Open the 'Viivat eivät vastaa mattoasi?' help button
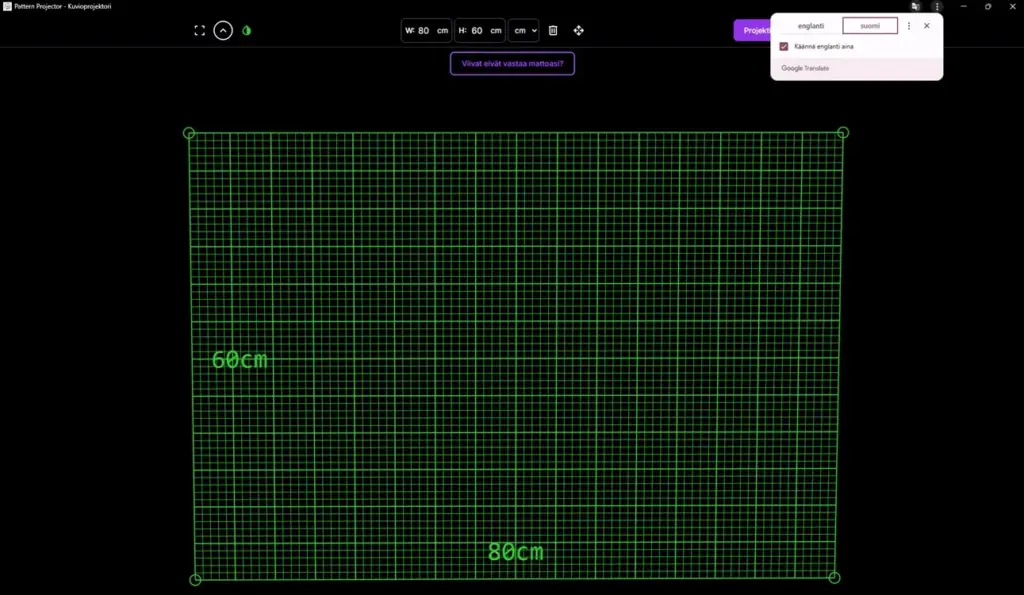Image resolution: width=1024 pixels, height=595 pixels. tap(512, 64)
